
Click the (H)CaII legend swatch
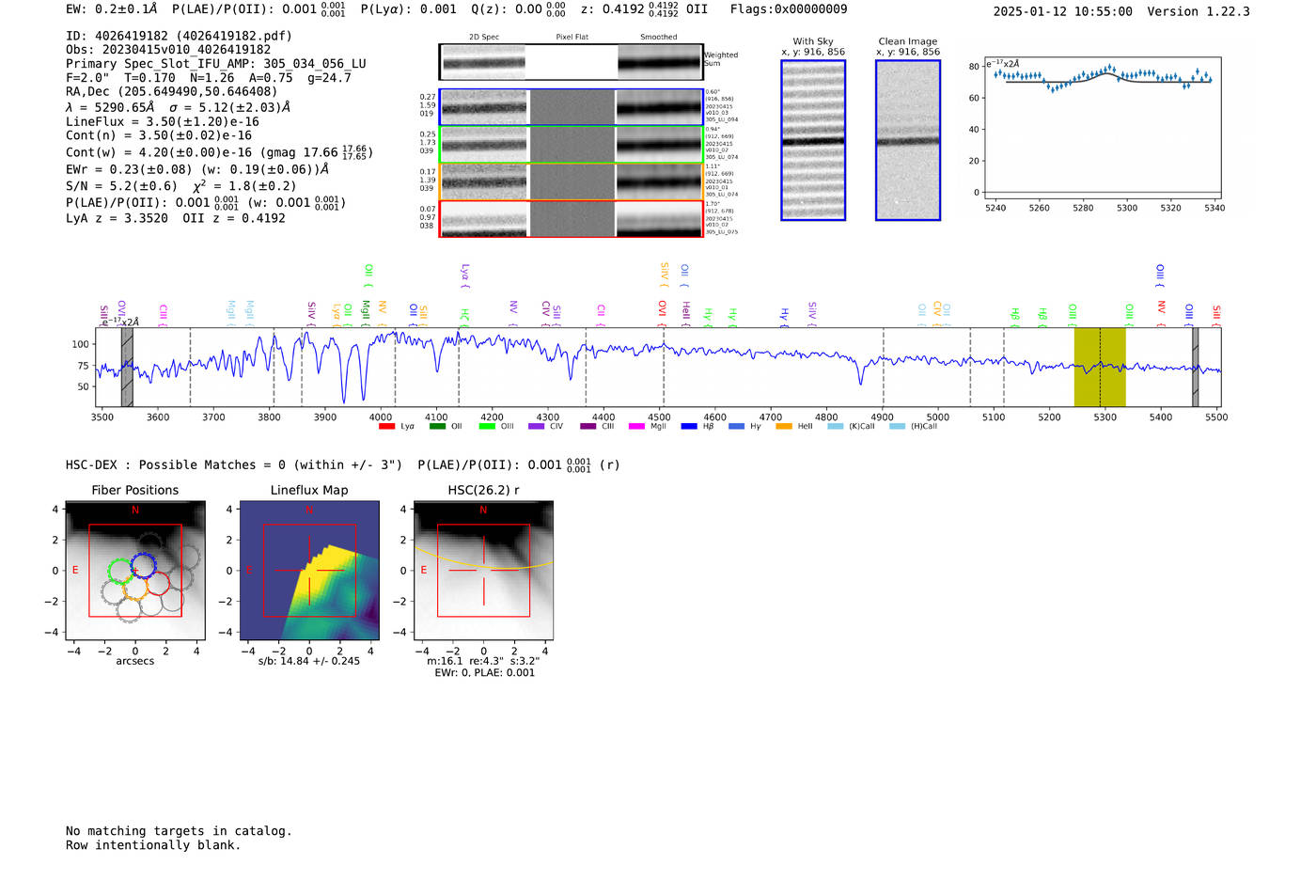[x=898, y=427]
